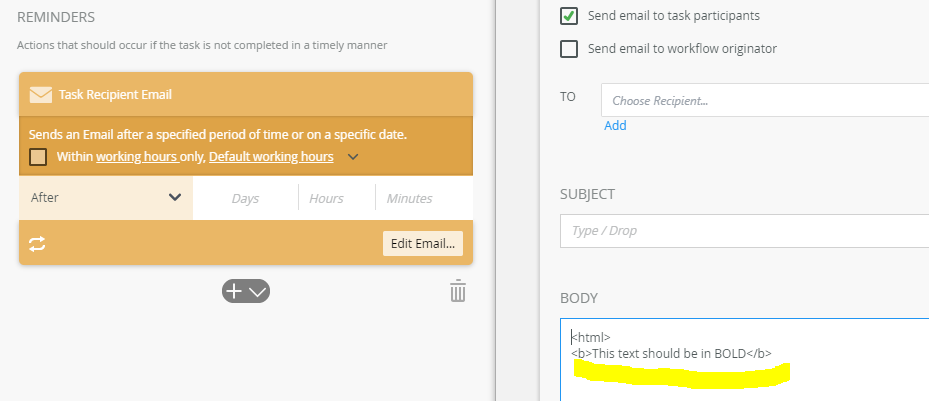929x401 pixels.
Task: Click the Edit Email button
Action: coord(423,243)
